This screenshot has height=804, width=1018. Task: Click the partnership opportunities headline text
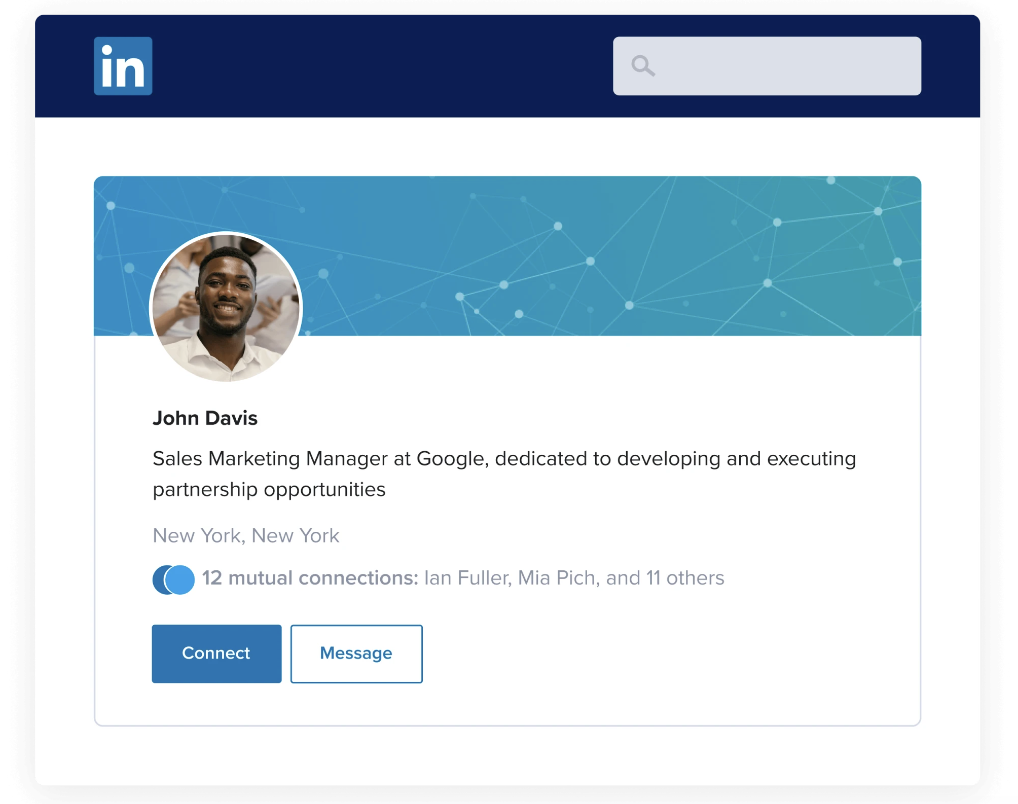point(269,490)
